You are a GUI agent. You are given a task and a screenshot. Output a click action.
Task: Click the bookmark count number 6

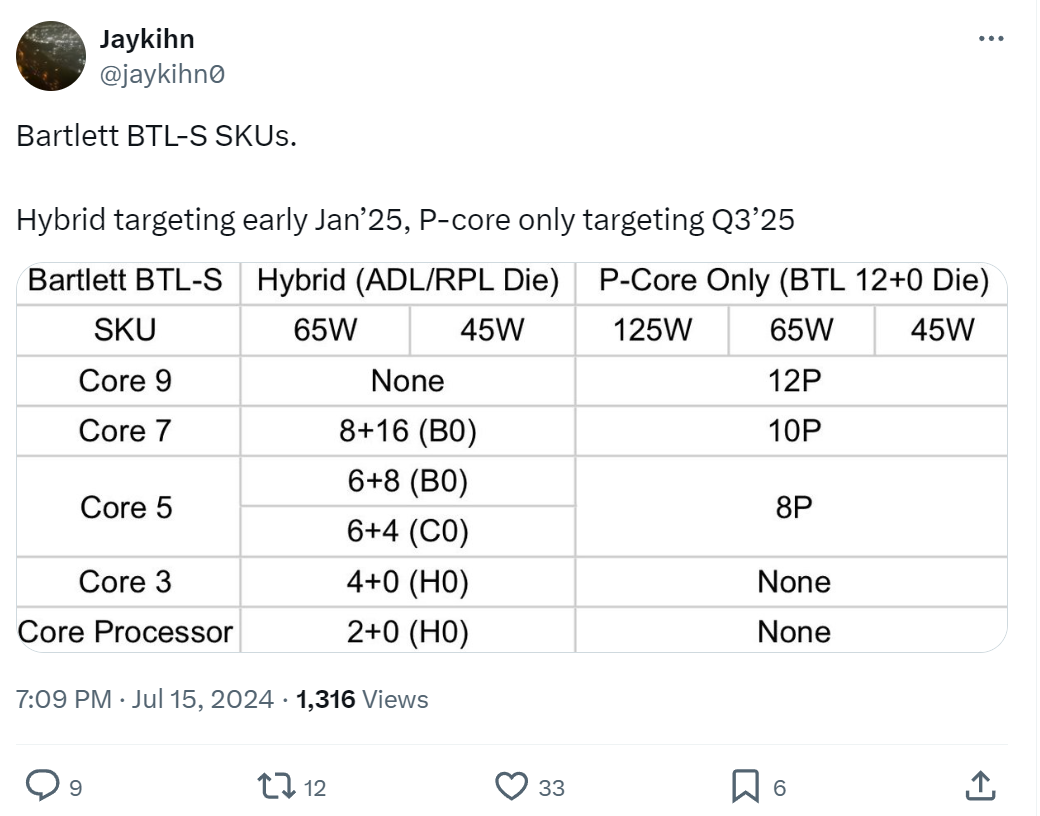780,788
